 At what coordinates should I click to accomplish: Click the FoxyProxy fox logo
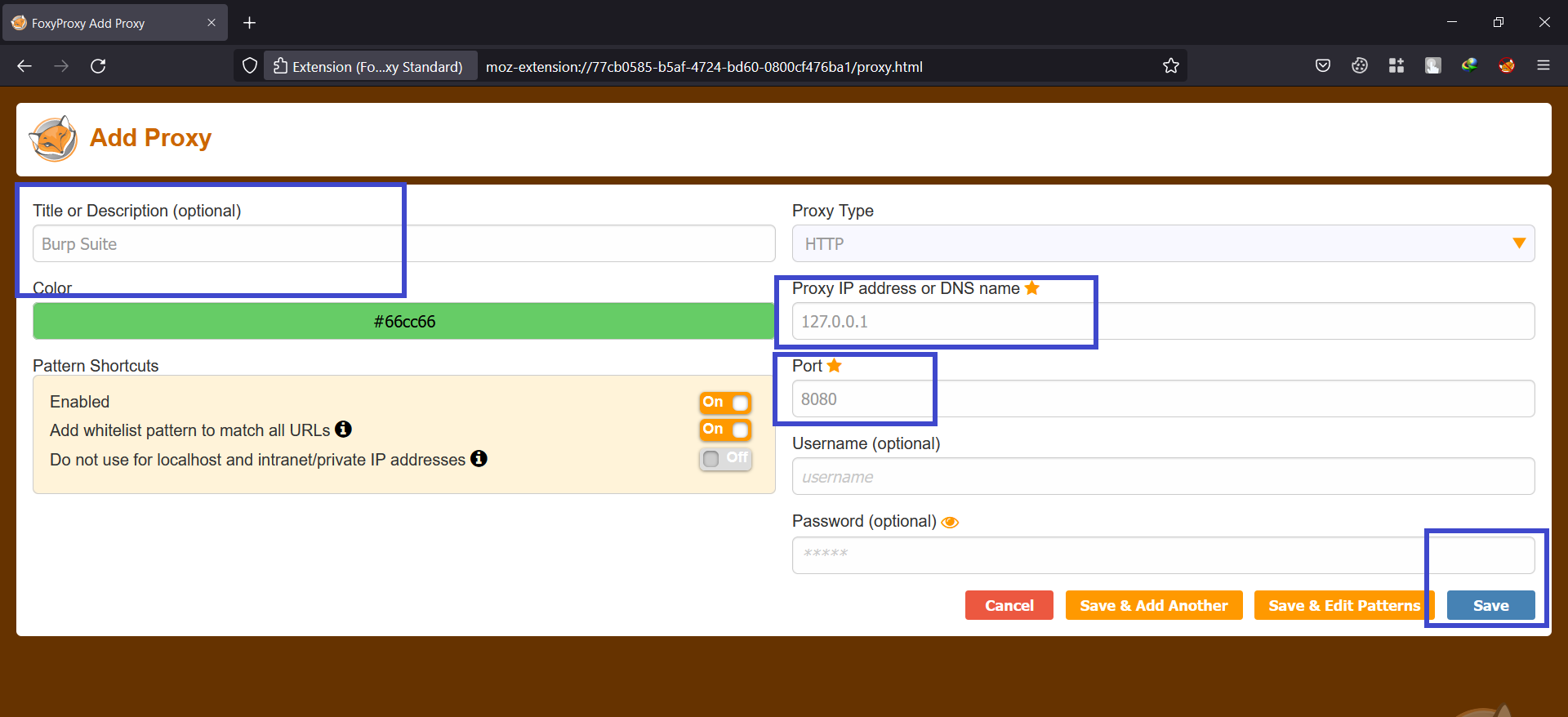[x=53, y=138]
